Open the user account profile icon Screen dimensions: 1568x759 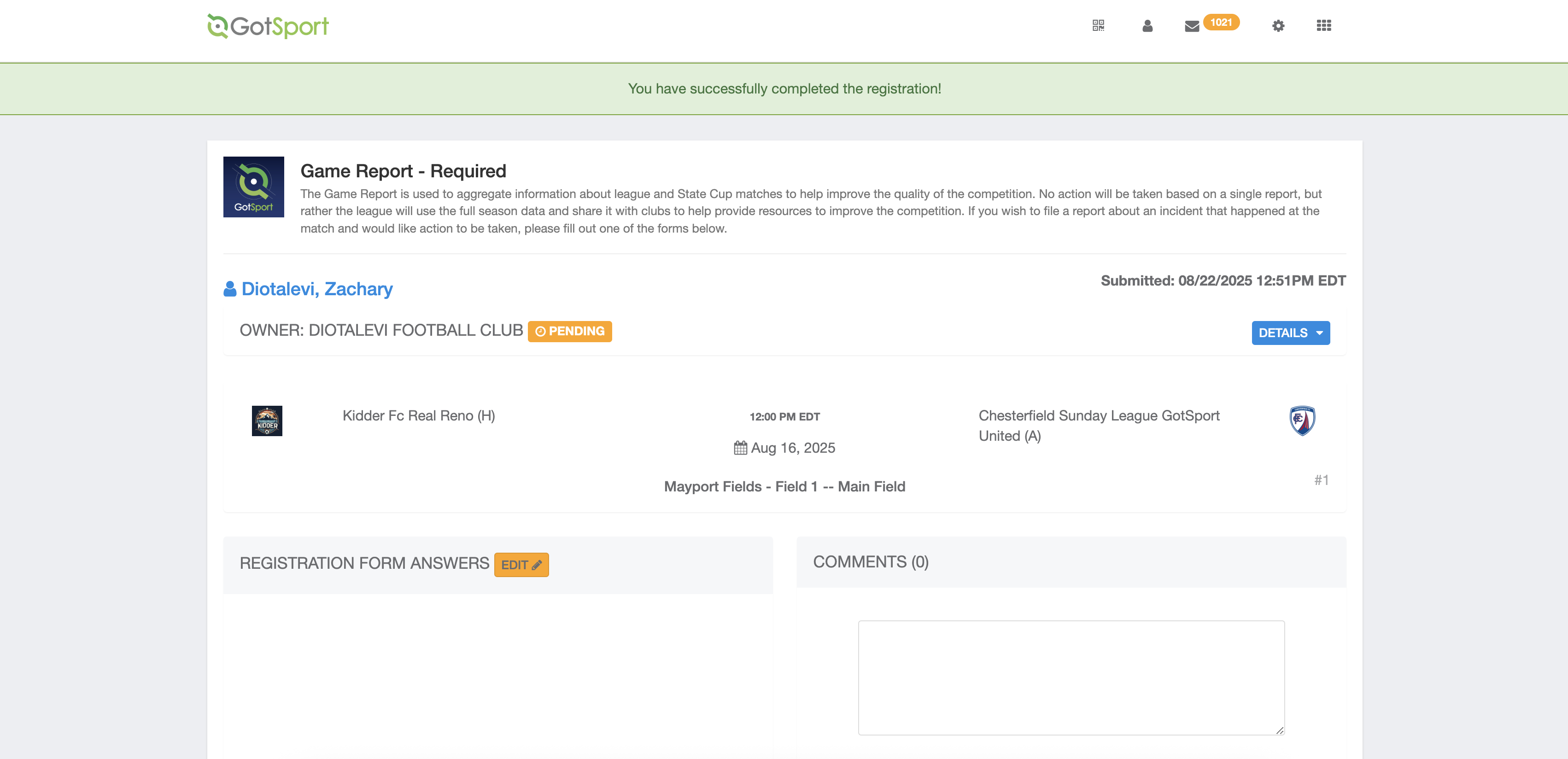(1147, 26)
